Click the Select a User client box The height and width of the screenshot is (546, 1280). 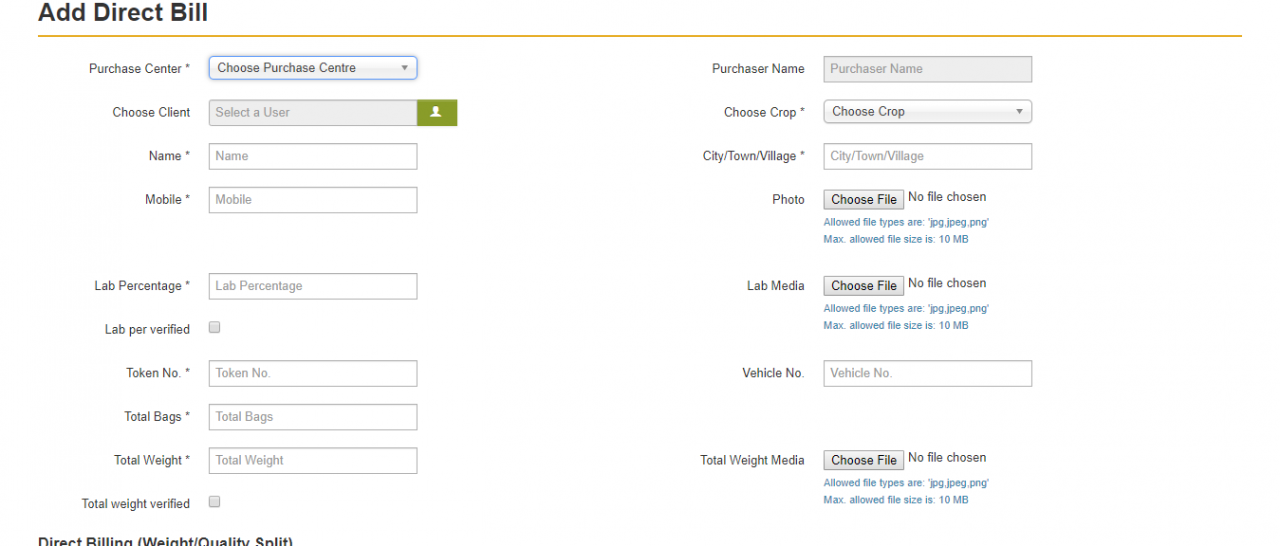[x=312, y=113]
